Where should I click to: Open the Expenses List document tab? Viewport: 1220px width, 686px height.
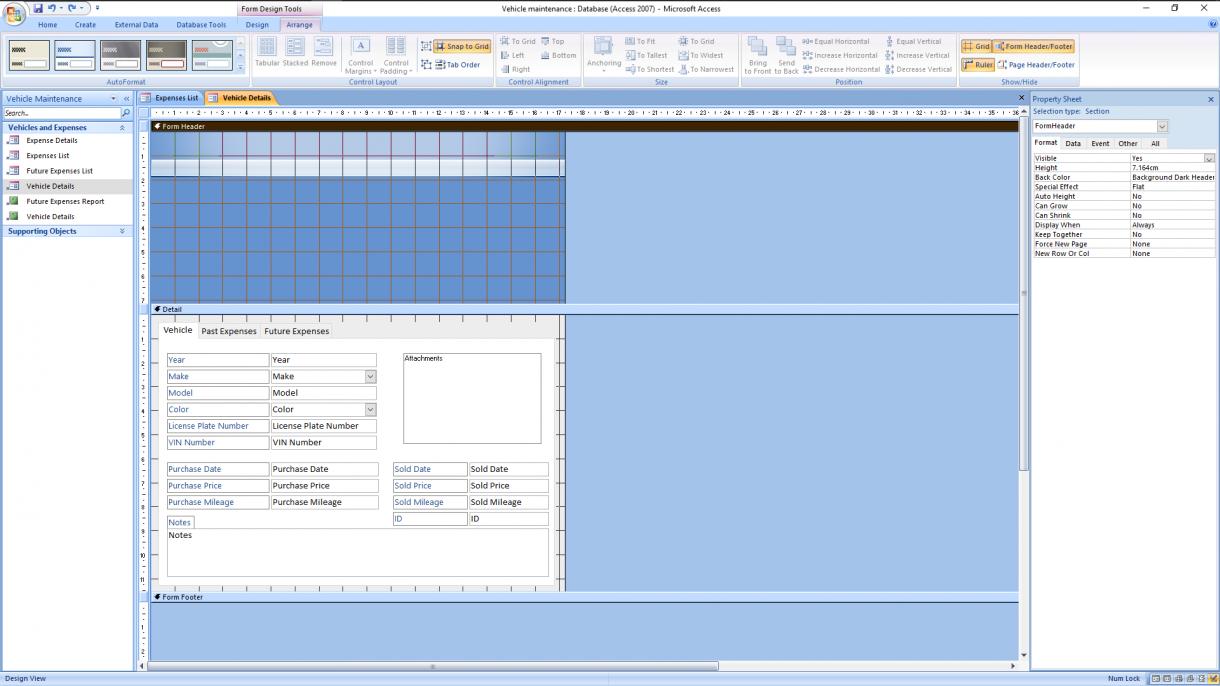[176, 98]
